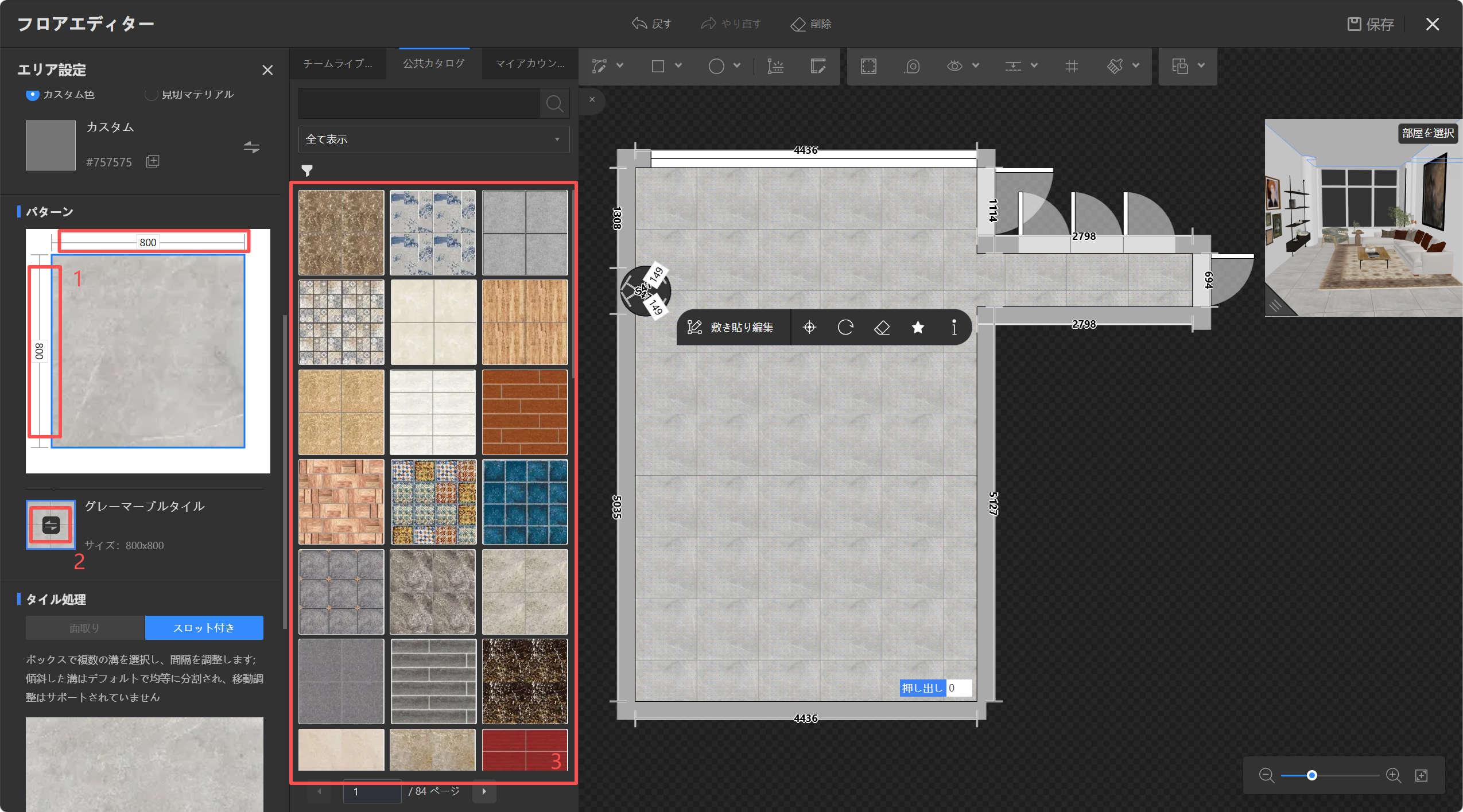Click the zoom slider handle
Image resolution: width=1463 pixels, height=812 pixels.
click(x=1312, y=775)
